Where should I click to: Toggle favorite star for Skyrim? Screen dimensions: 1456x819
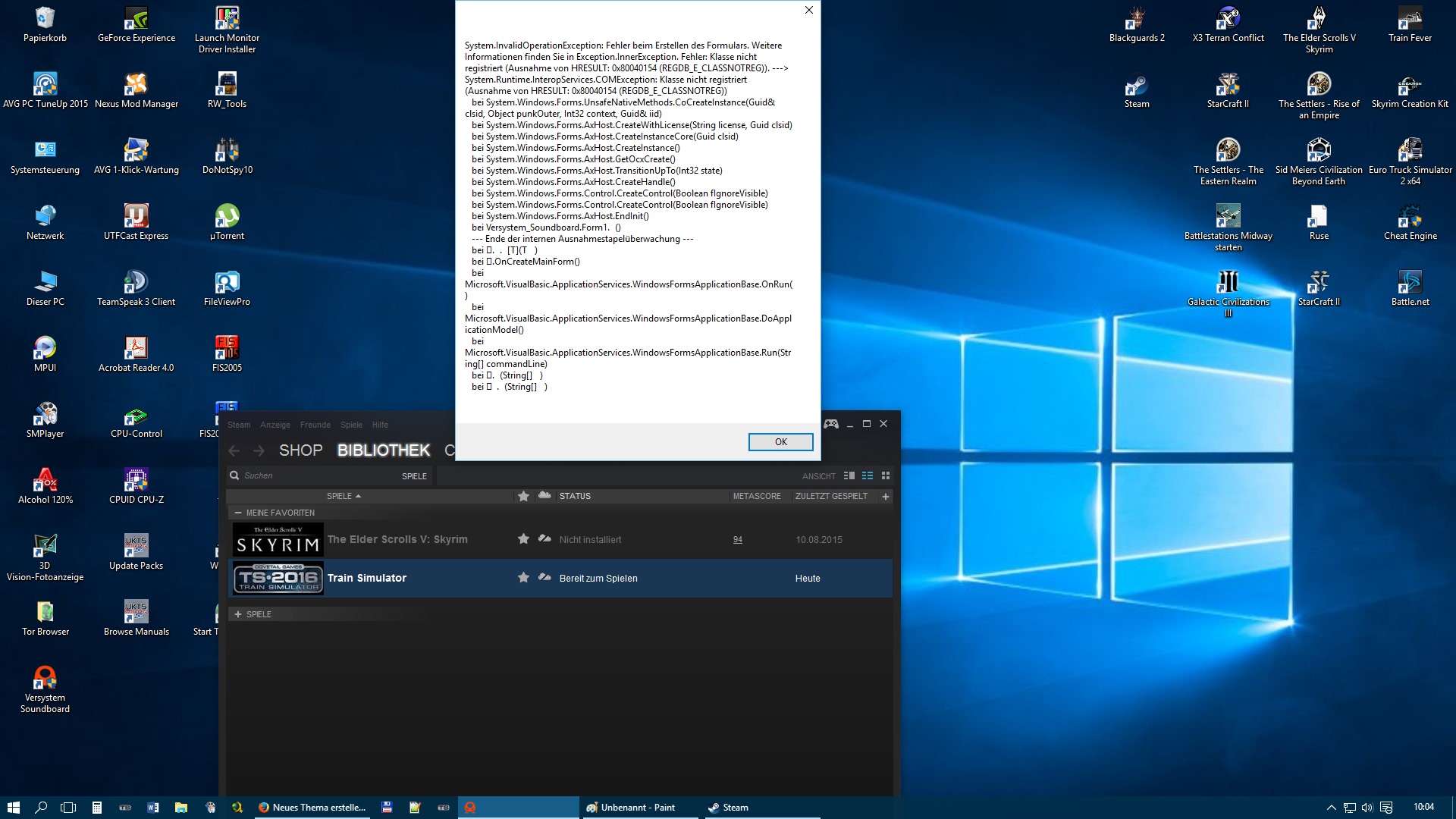coord(523,539)
